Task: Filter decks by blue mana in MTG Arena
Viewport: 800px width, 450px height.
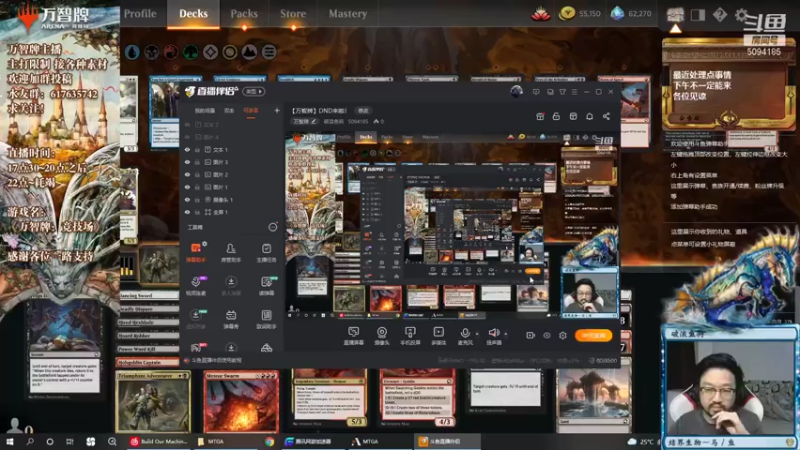Action: click(x=132, y=52)
